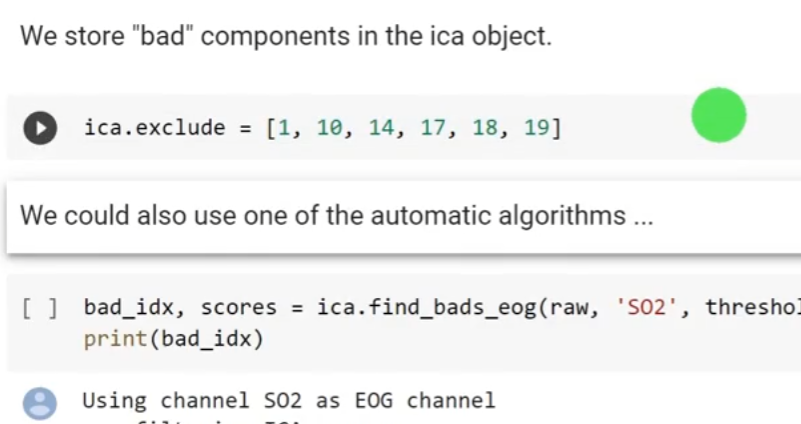Click the number 17 in the exclude list
The image size is (801, 424).
pyautogui.click(x=433, y=128)
